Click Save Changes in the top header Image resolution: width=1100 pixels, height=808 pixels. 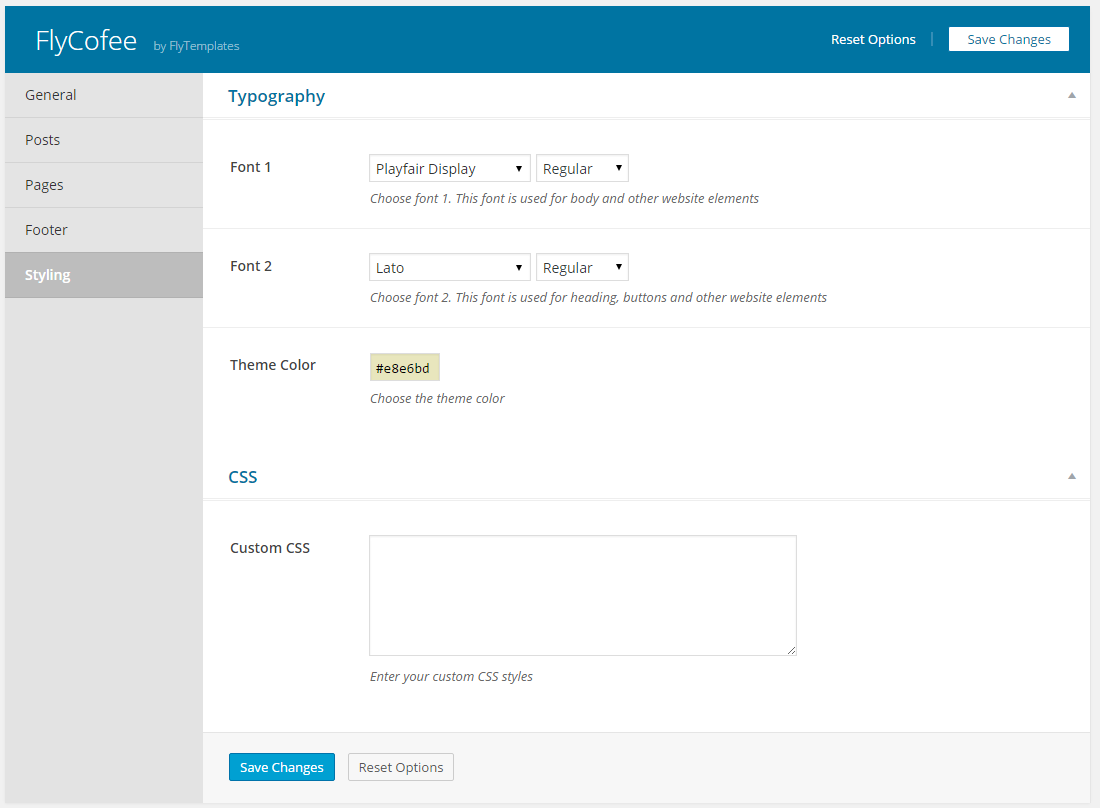coord(1008,39)
